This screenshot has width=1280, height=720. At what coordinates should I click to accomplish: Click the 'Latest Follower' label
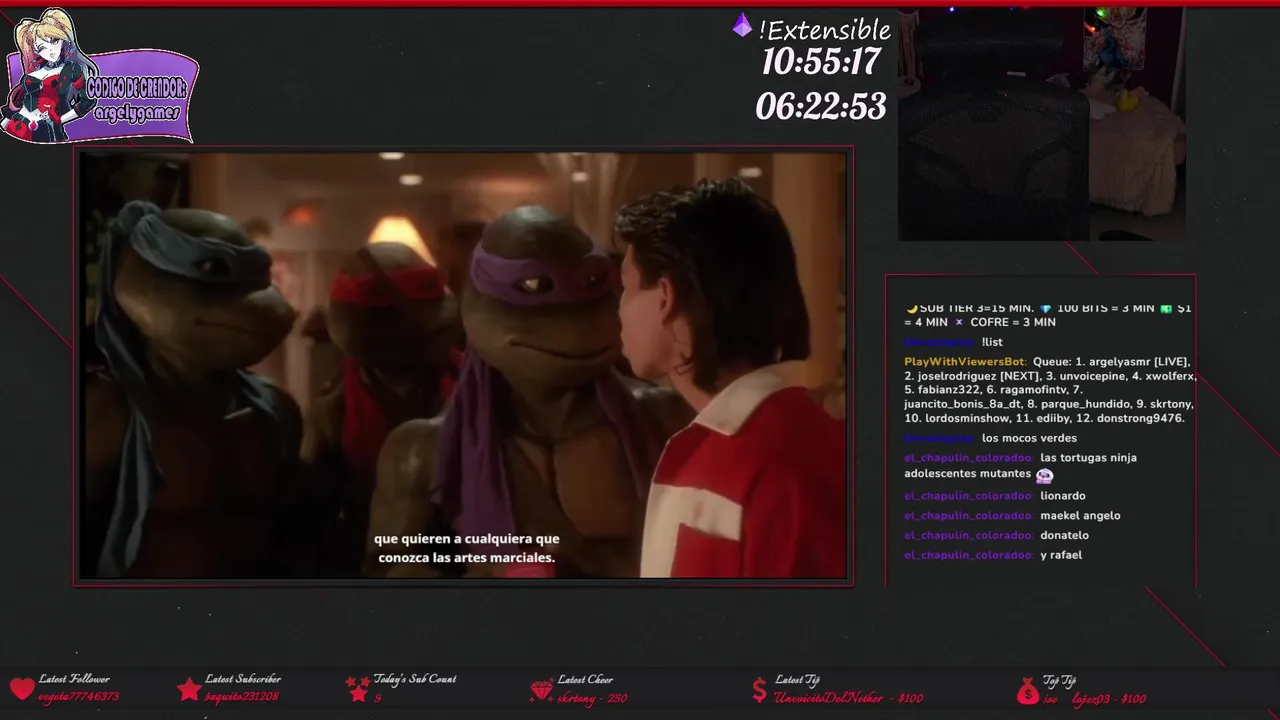[x=74, y=679]
